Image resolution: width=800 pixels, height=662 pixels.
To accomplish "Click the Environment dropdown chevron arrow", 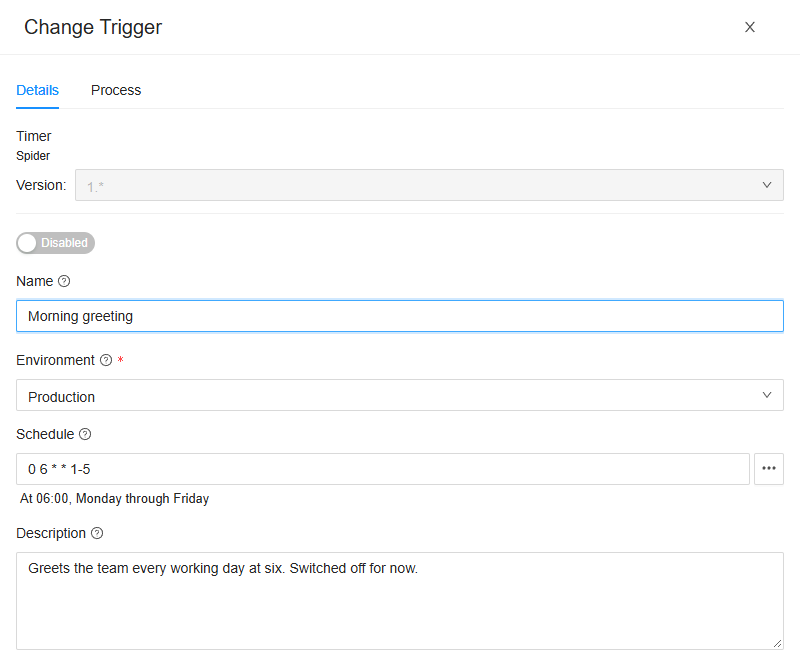I will tap(767, 395).
